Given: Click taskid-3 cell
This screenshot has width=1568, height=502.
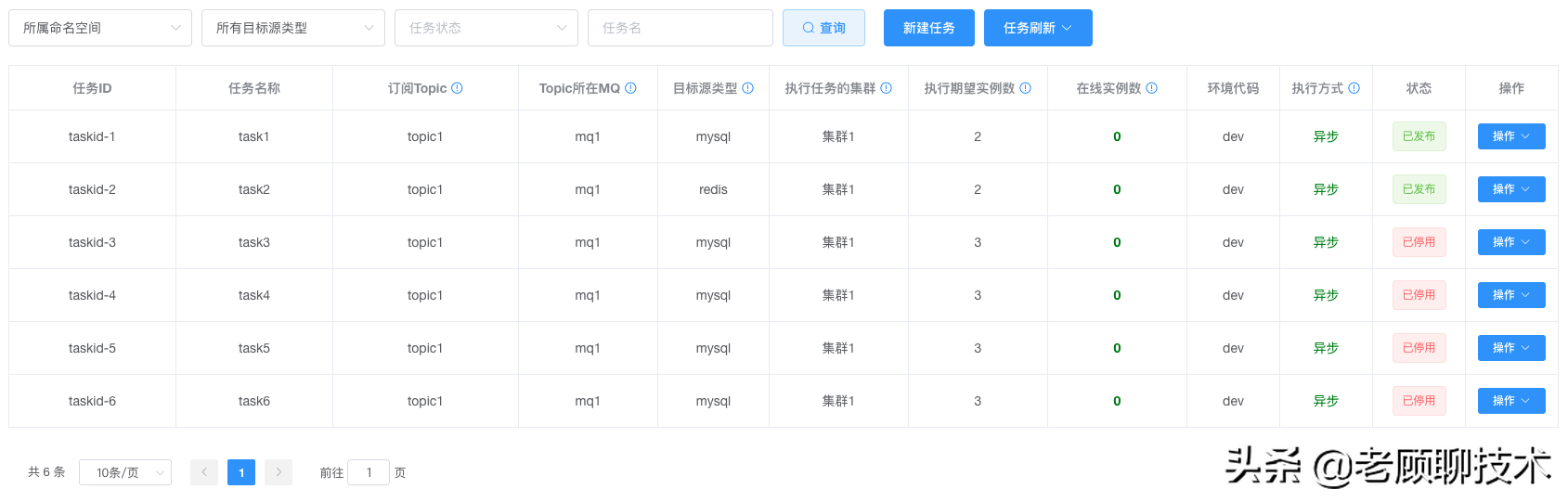Looking at the screenshot, I should point(92,242).
